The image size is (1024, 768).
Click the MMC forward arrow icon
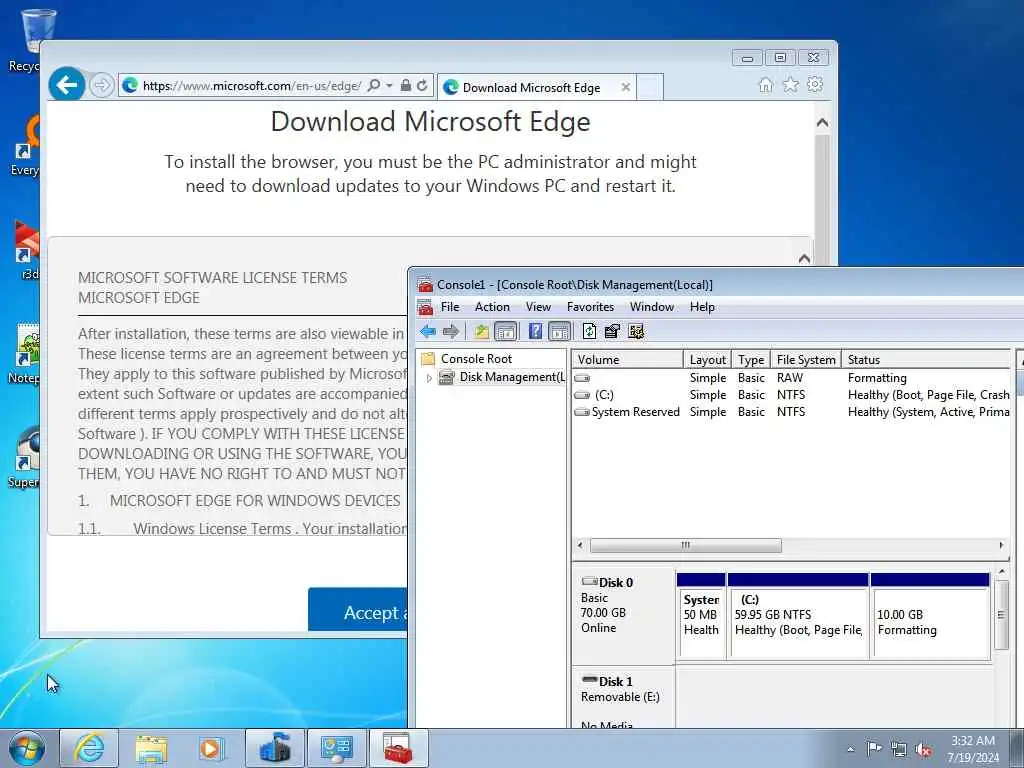coord(451,332)
